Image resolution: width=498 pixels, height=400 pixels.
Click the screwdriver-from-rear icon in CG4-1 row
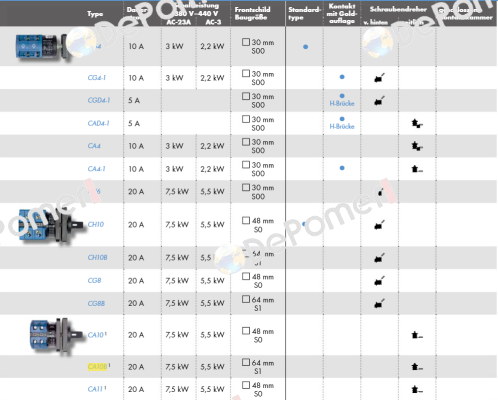click(x=379, y=78)
